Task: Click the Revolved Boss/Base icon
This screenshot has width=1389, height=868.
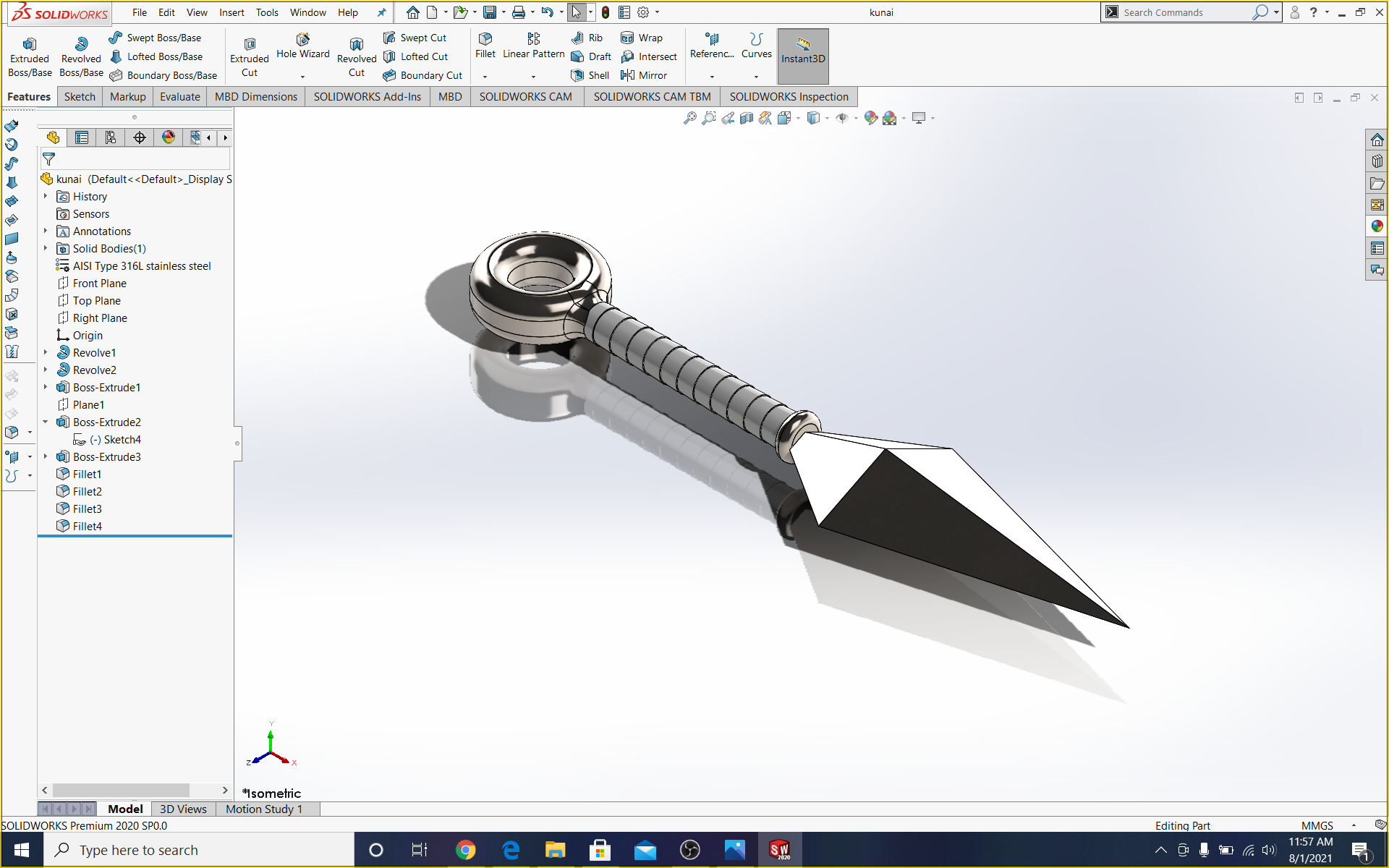Action: (x=81, y=45)
